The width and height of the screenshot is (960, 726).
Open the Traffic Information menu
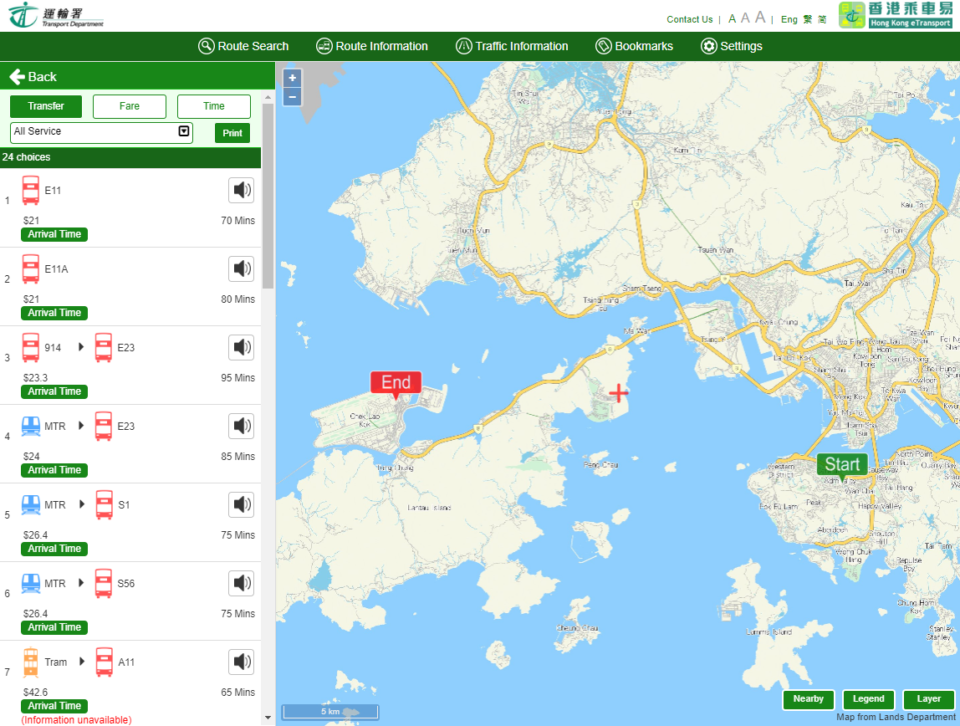(x=512, y=46)
